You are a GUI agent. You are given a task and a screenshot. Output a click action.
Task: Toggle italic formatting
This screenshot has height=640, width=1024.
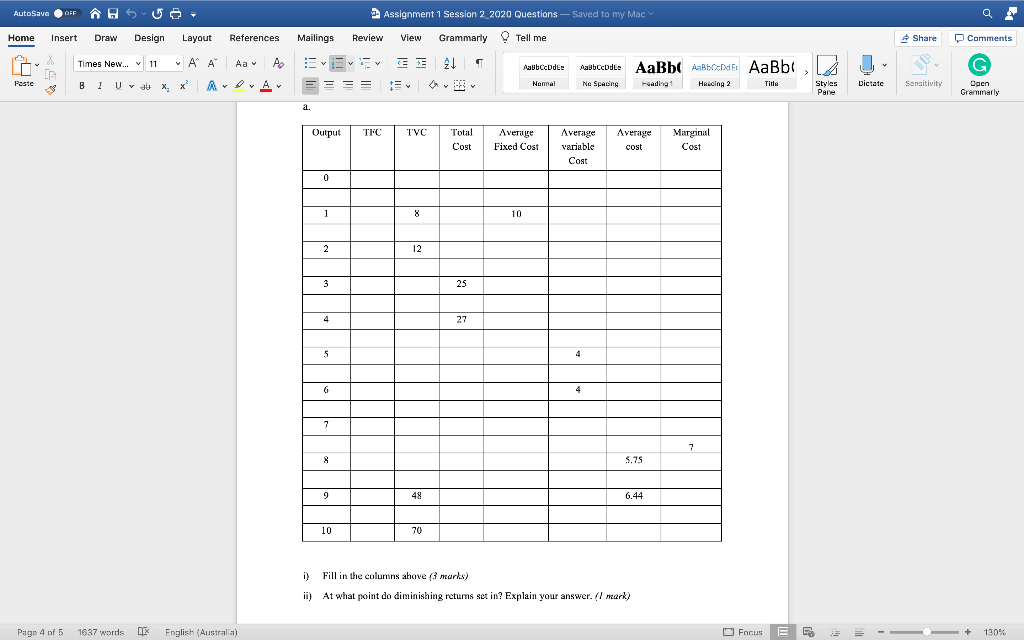click(100, 84)
